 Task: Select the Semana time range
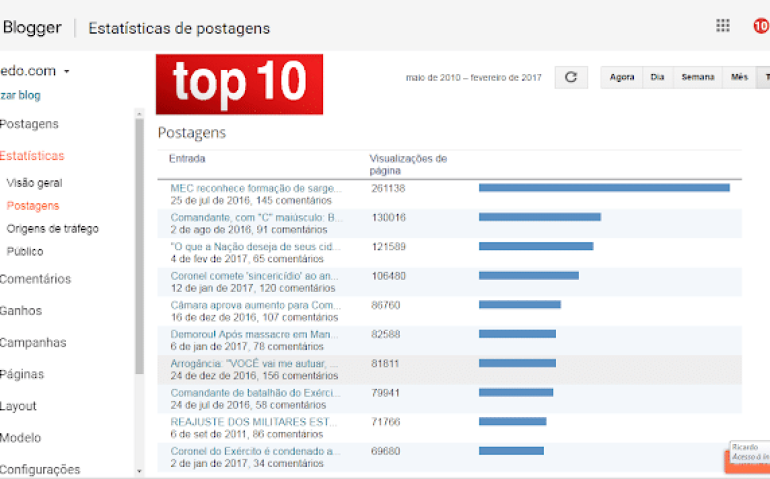[697, 77]
